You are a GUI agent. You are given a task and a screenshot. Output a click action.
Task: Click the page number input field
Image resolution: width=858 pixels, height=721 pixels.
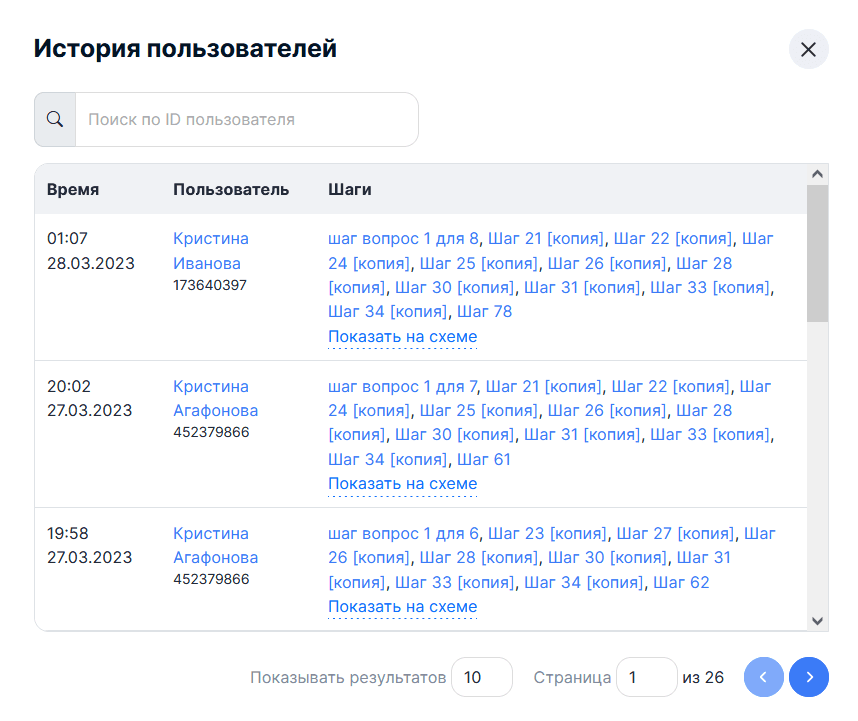[646, 677]
